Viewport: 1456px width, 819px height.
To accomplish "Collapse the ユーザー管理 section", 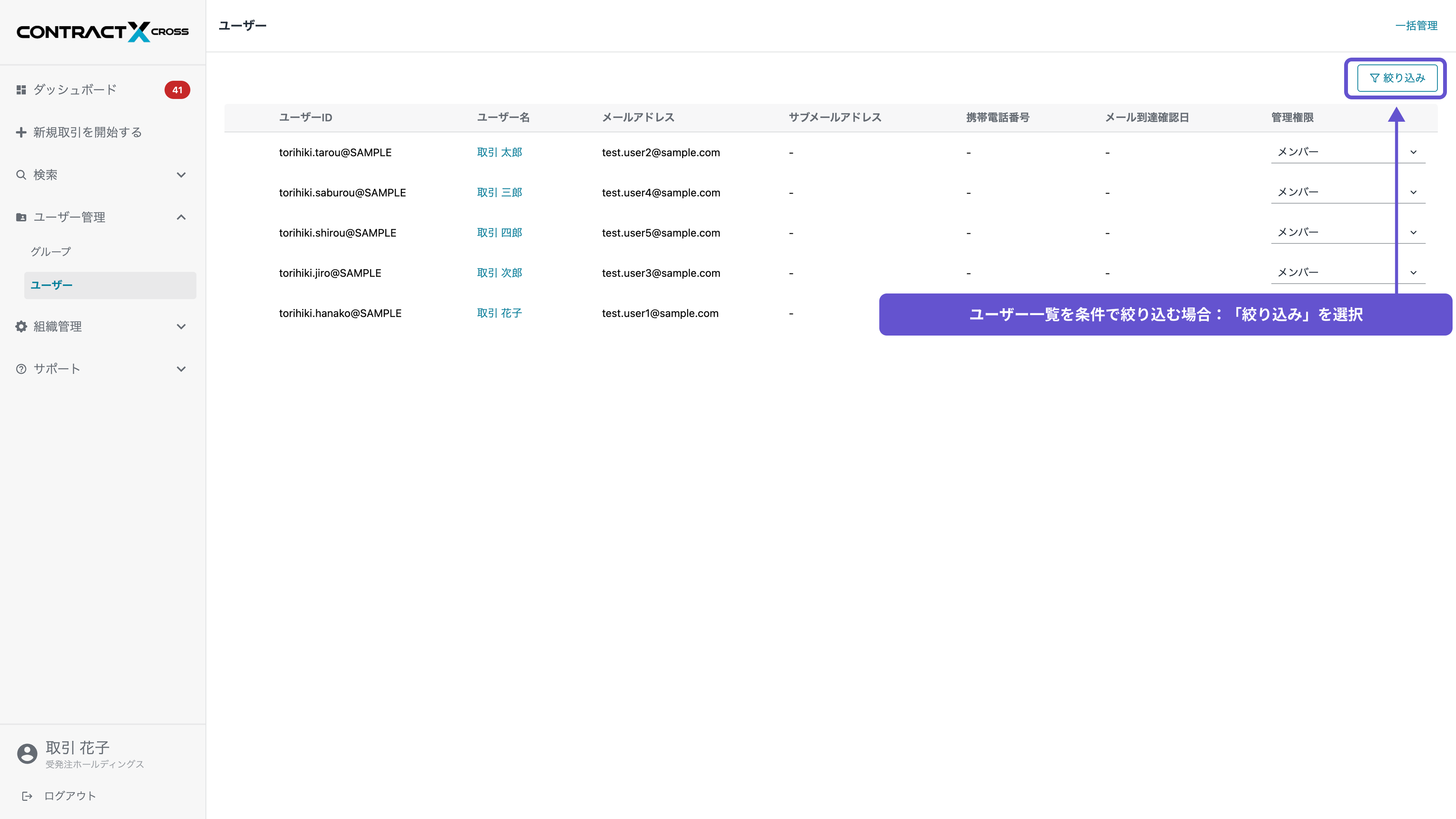I will (181, 217).
